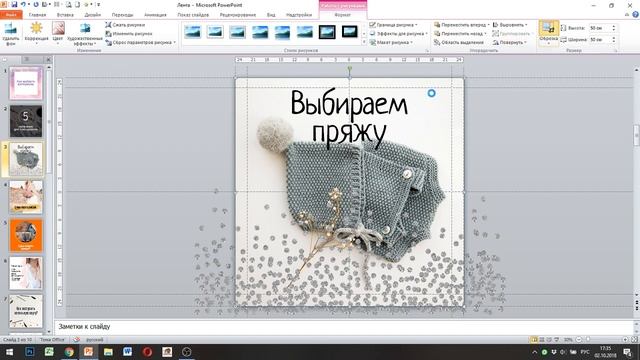Adjust width with spinner arrows
Viewport: 640px width, 360px height.
pyautogui.click(x=613, y=40)
